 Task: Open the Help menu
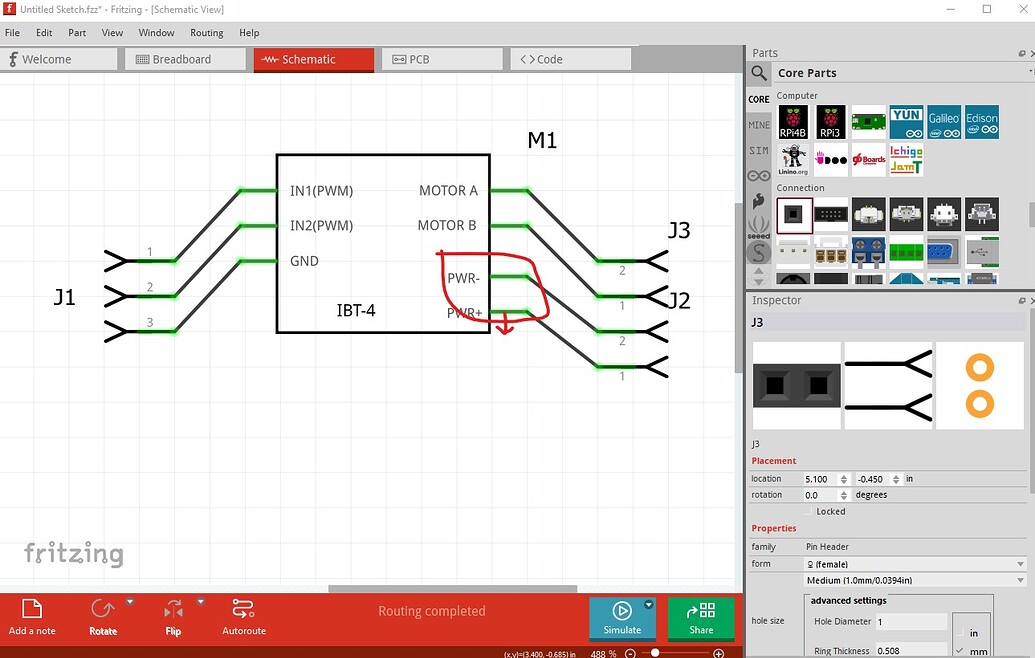tap(249, 32)
